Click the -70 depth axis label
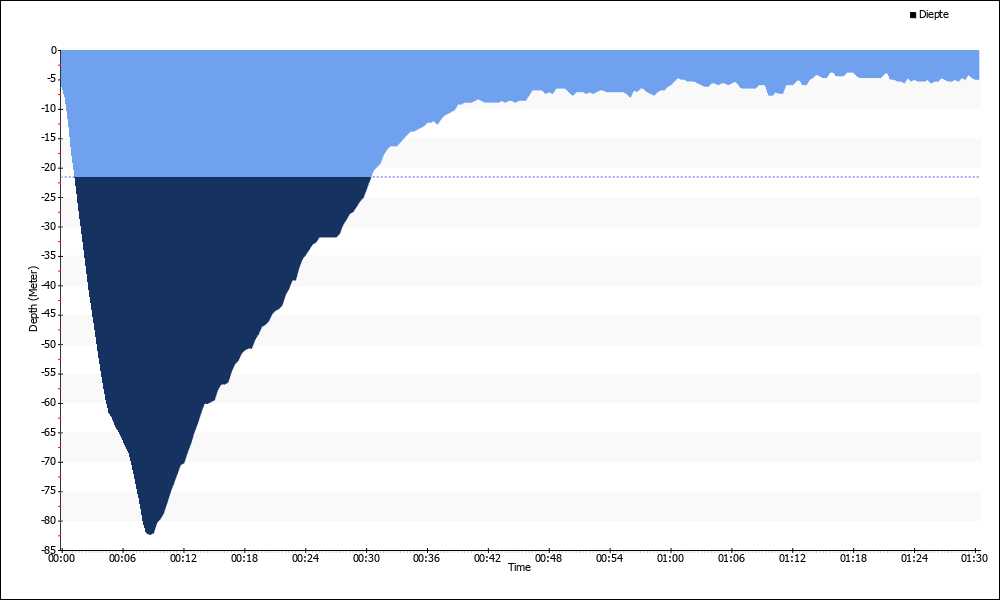The image size is (1000, 600). (x=49, y=462)
